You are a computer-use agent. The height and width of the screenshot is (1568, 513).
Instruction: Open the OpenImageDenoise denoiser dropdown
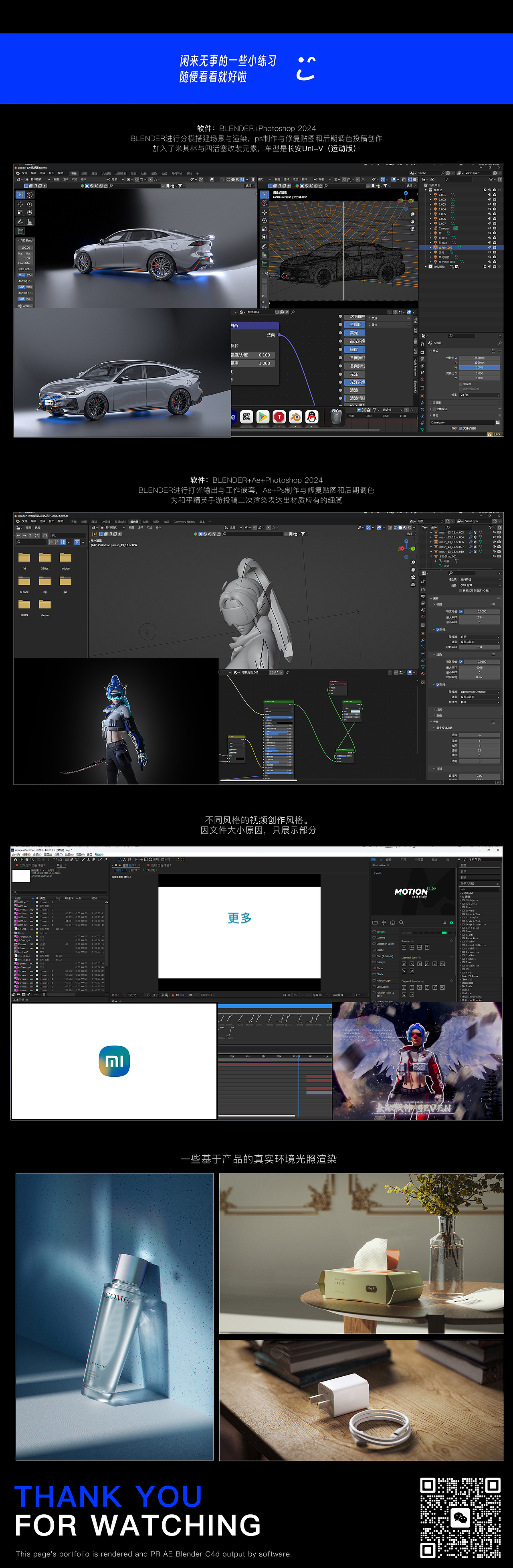coord(479,692)
